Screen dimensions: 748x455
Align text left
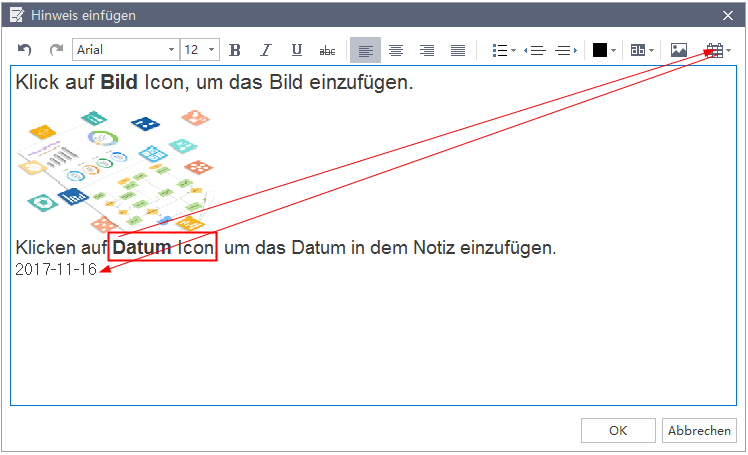pyautogui.click(x=365, y=50)
